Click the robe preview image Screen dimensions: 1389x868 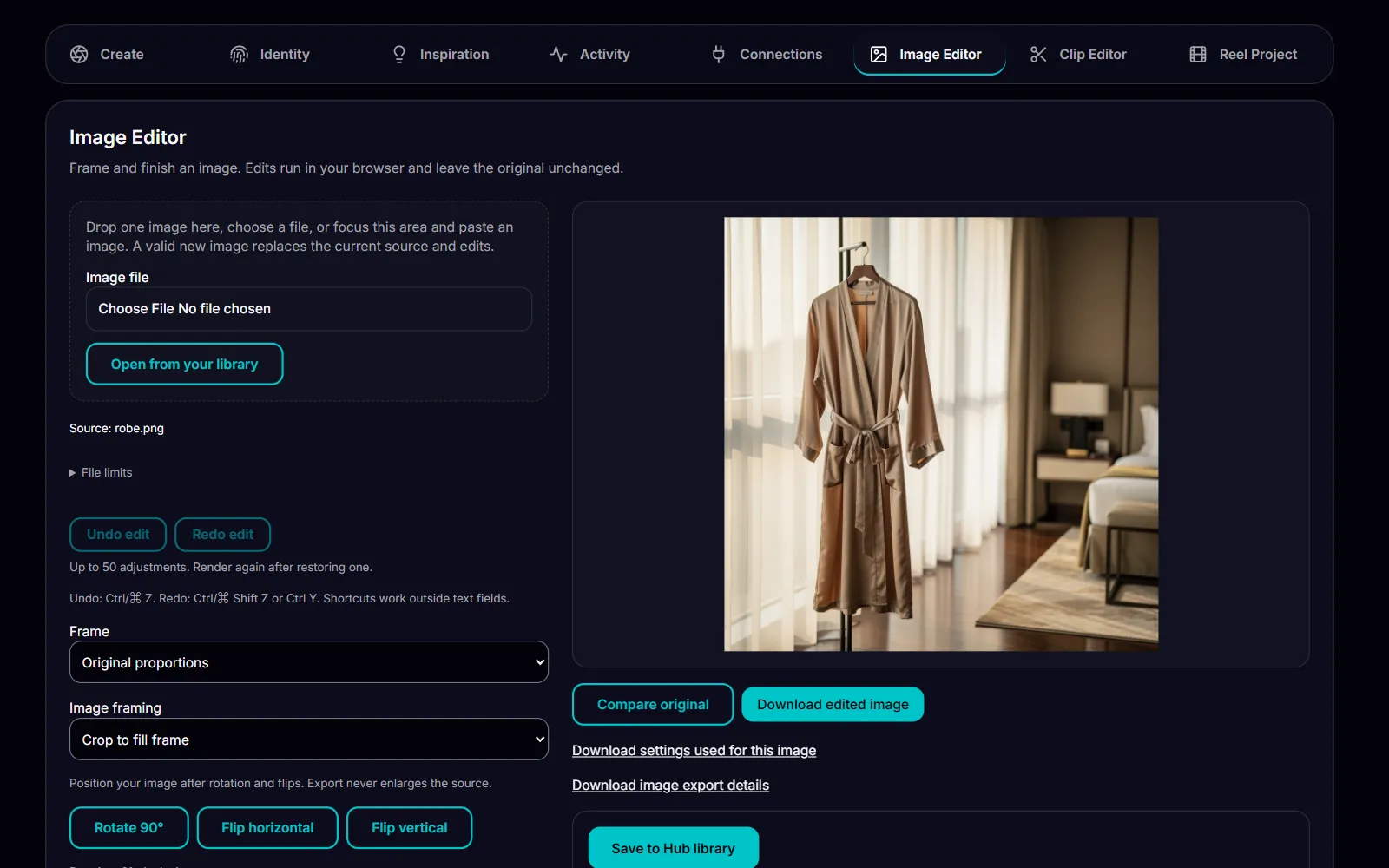pos(941,434)
